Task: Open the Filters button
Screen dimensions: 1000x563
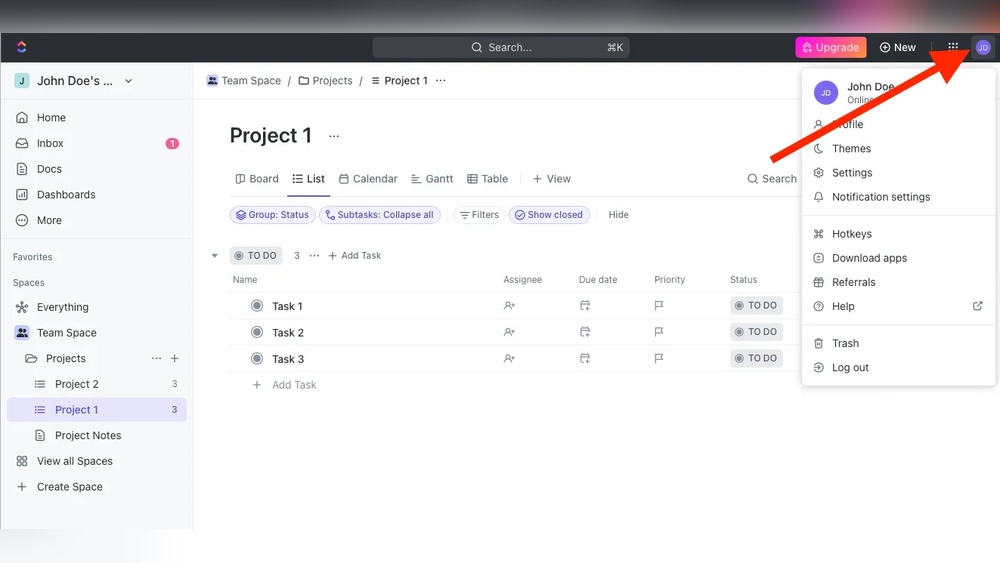Action: pyautogui.click(x=479, y=215)
